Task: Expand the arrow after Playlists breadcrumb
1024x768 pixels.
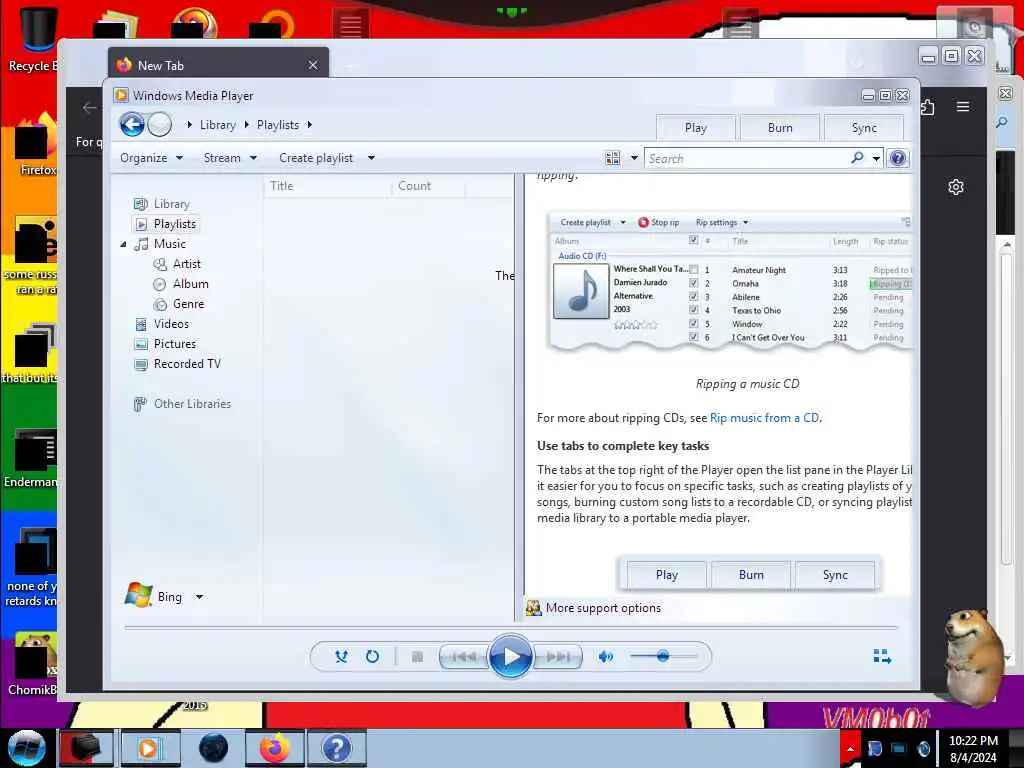Action: [x=310, y=125]
